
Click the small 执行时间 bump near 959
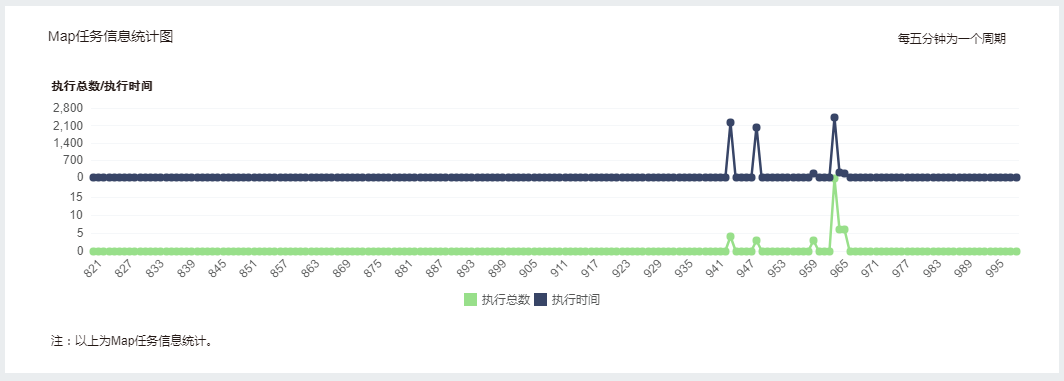[x=813, y=174]
